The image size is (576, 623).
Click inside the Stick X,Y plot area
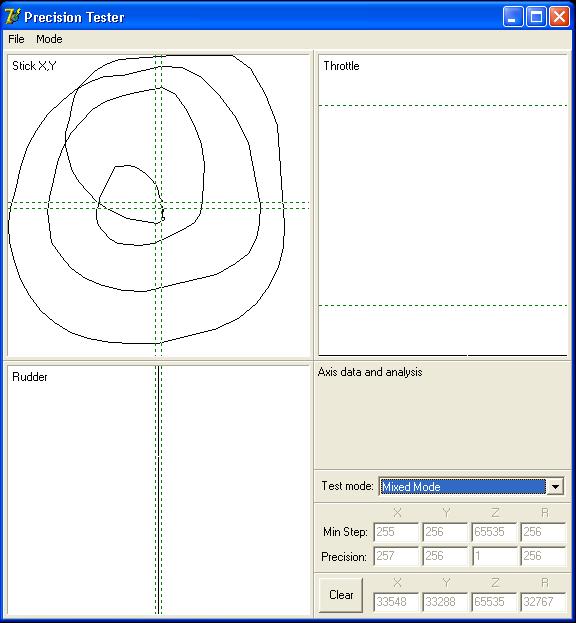pyautogui.click(x=158, y=205)
